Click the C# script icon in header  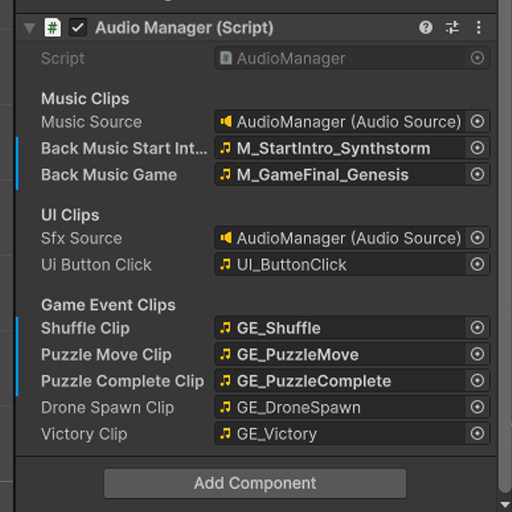[53, 28]
